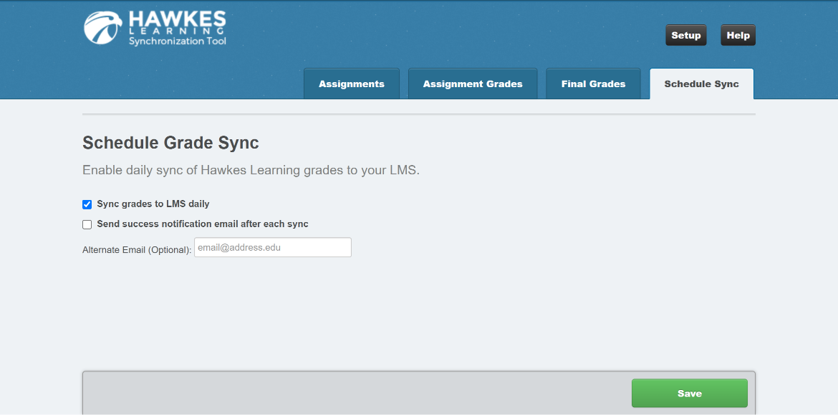Click the Schedule Grade Sync heading
Image resolution: width=838 pixels, height=415 pixels.
tap(170, 143)
